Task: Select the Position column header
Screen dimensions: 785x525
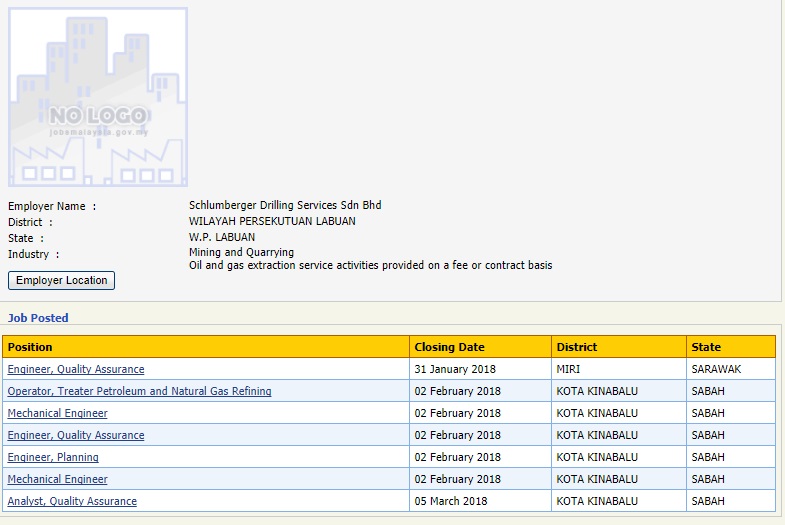Action: tap(206, 347)
